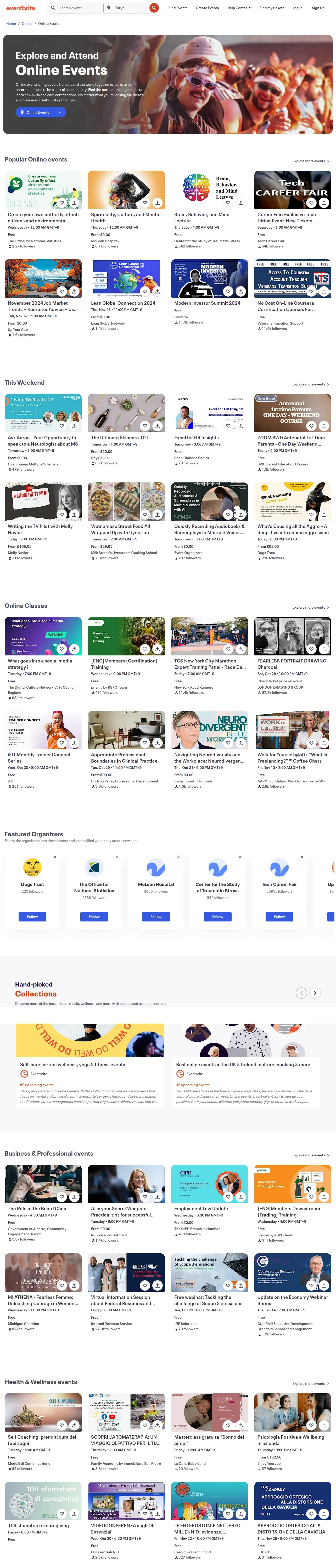Dismiss the McLean Hospital organizer card
The image size is (336, 1568).
pyautogui.click(x=178, y=856)
